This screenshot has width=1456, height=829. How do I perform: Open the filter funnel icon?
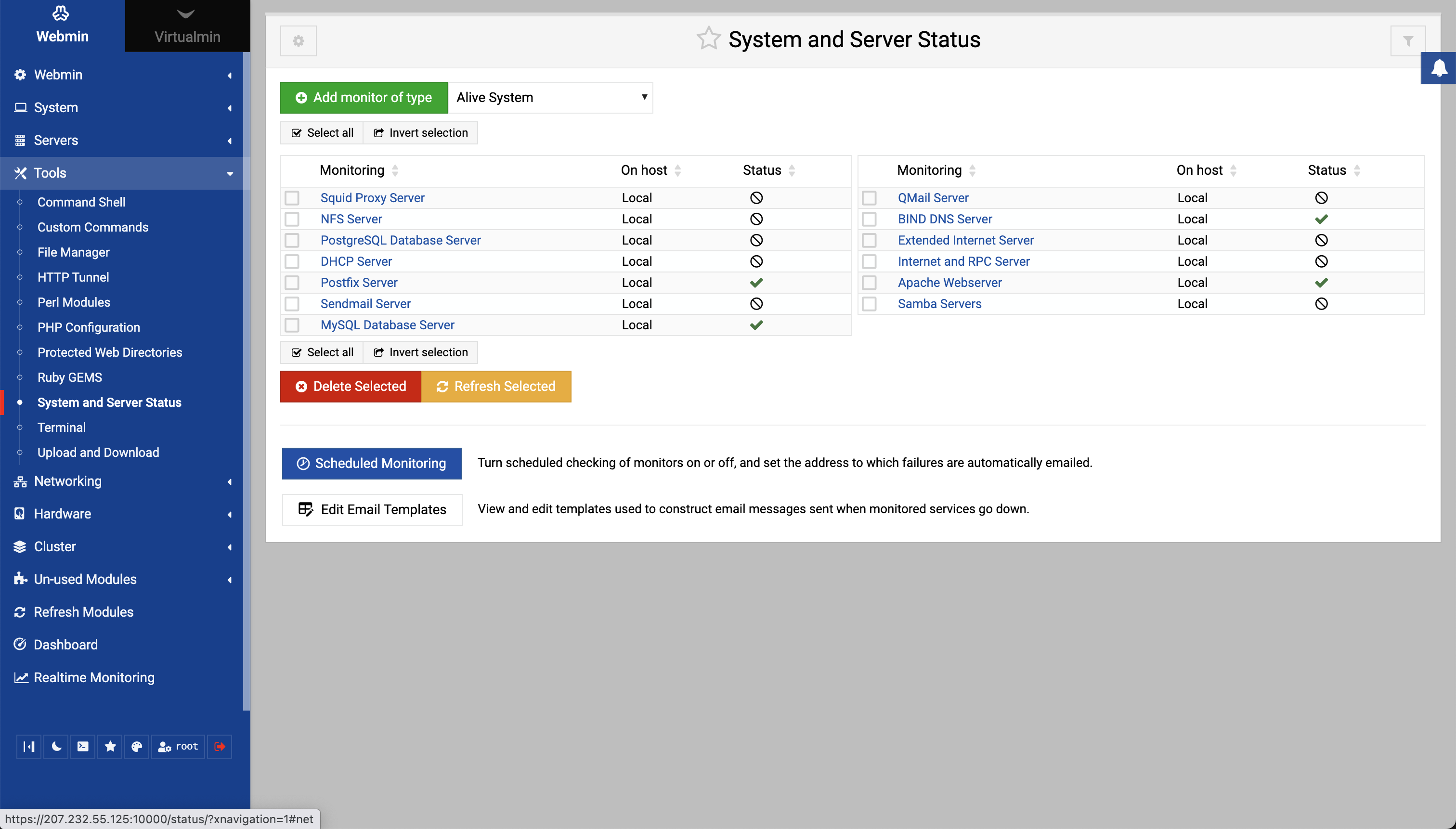[x=1407, y=41]
